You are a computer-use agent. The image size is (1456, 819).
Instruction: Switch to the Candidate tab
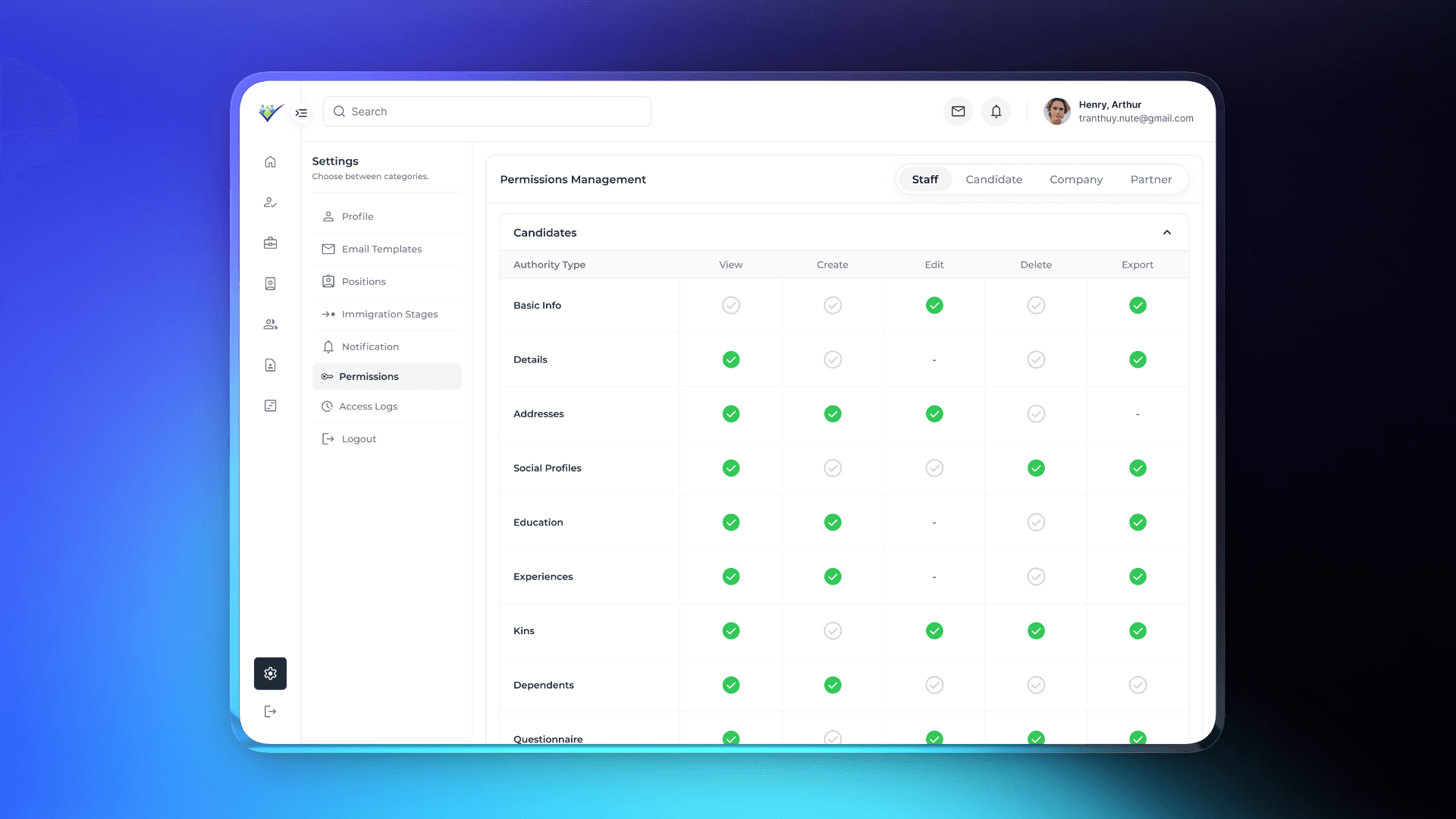point(993,180)
